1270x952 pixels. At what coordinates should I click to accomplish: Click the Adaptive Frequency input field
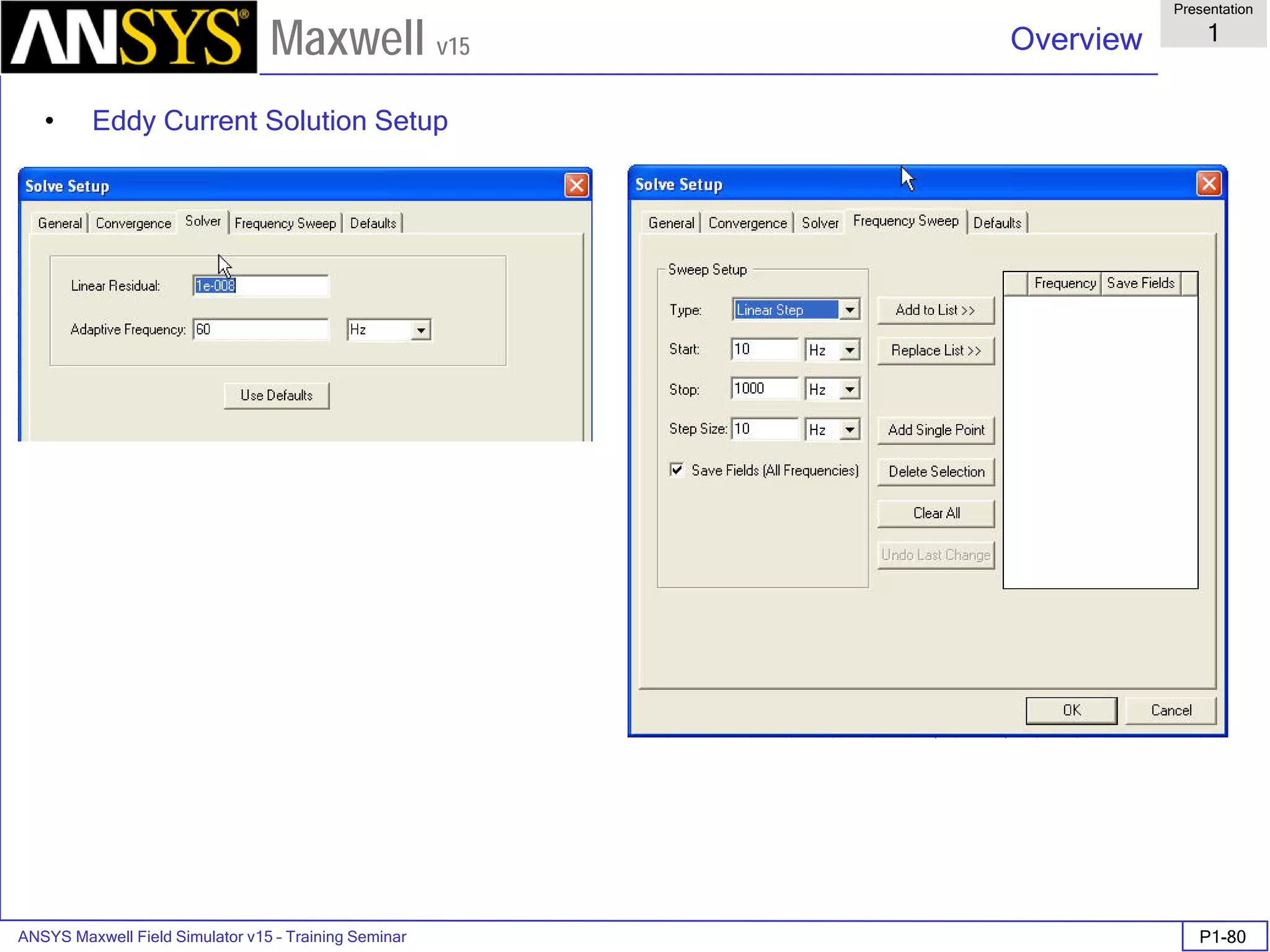pyautogui.click(x=260, y=330)
